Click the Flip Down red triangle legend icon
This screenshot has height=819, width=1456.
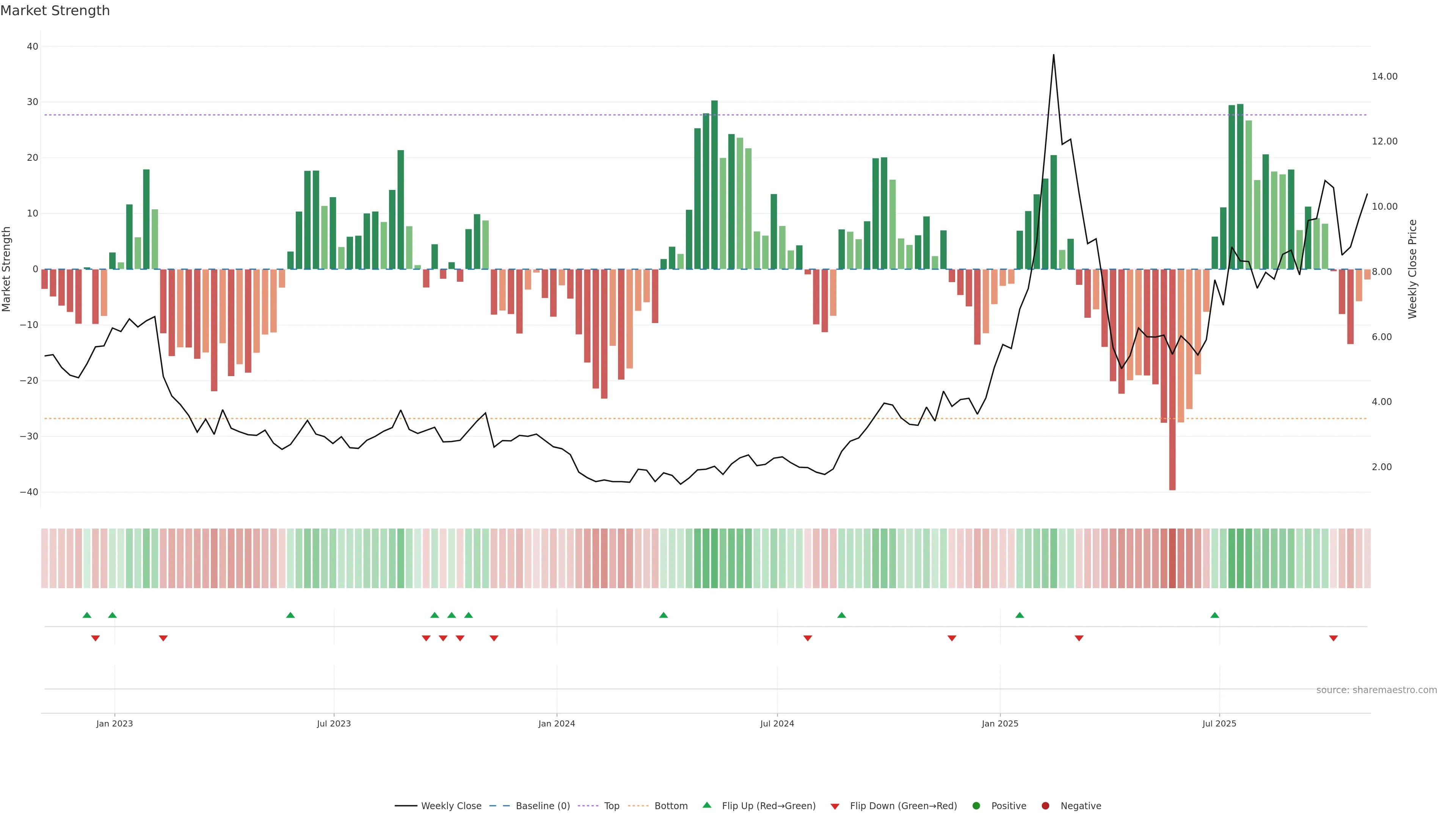click(x=835, y=806)
